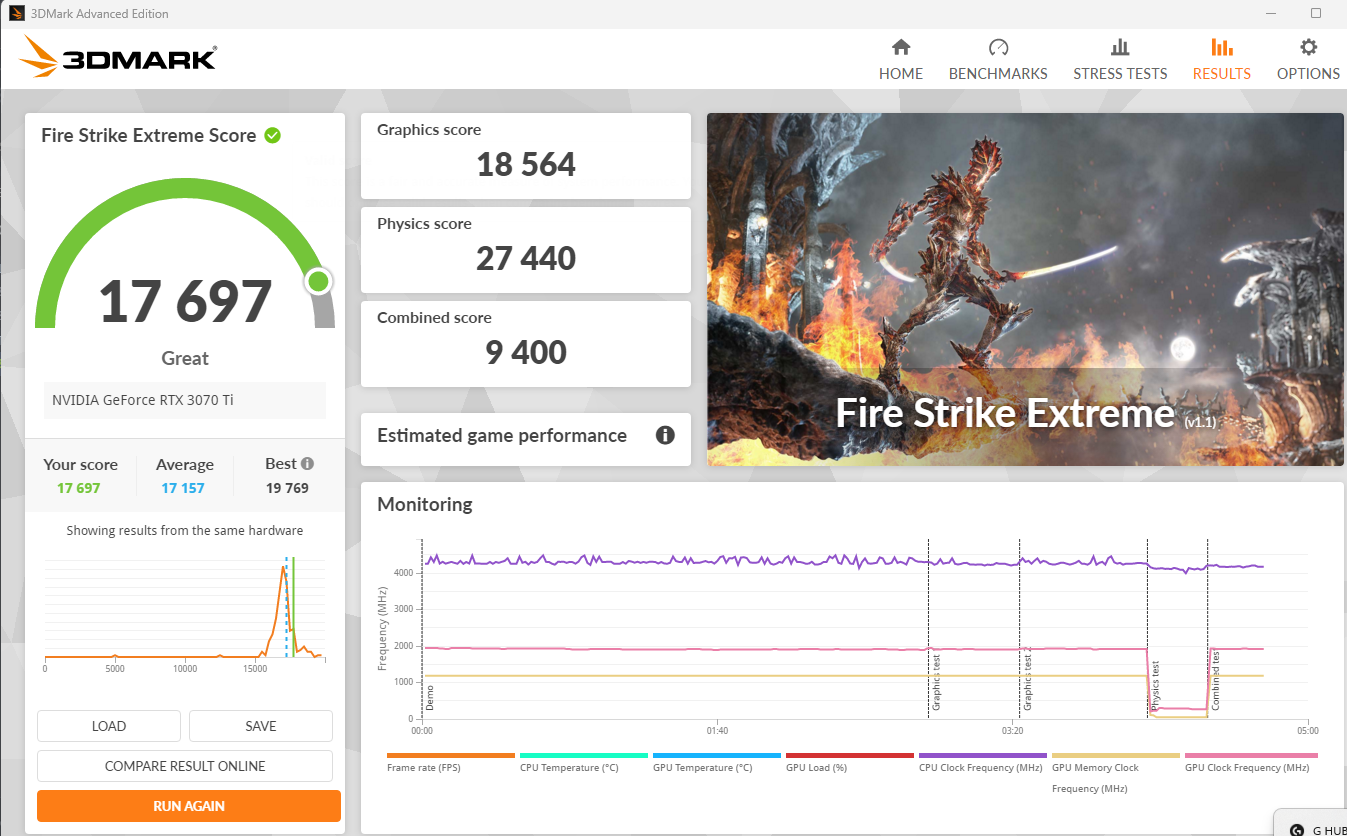The image size is (1347, 836).
Task: Open the OPTIONS tab
Action: coord(1308,60)
